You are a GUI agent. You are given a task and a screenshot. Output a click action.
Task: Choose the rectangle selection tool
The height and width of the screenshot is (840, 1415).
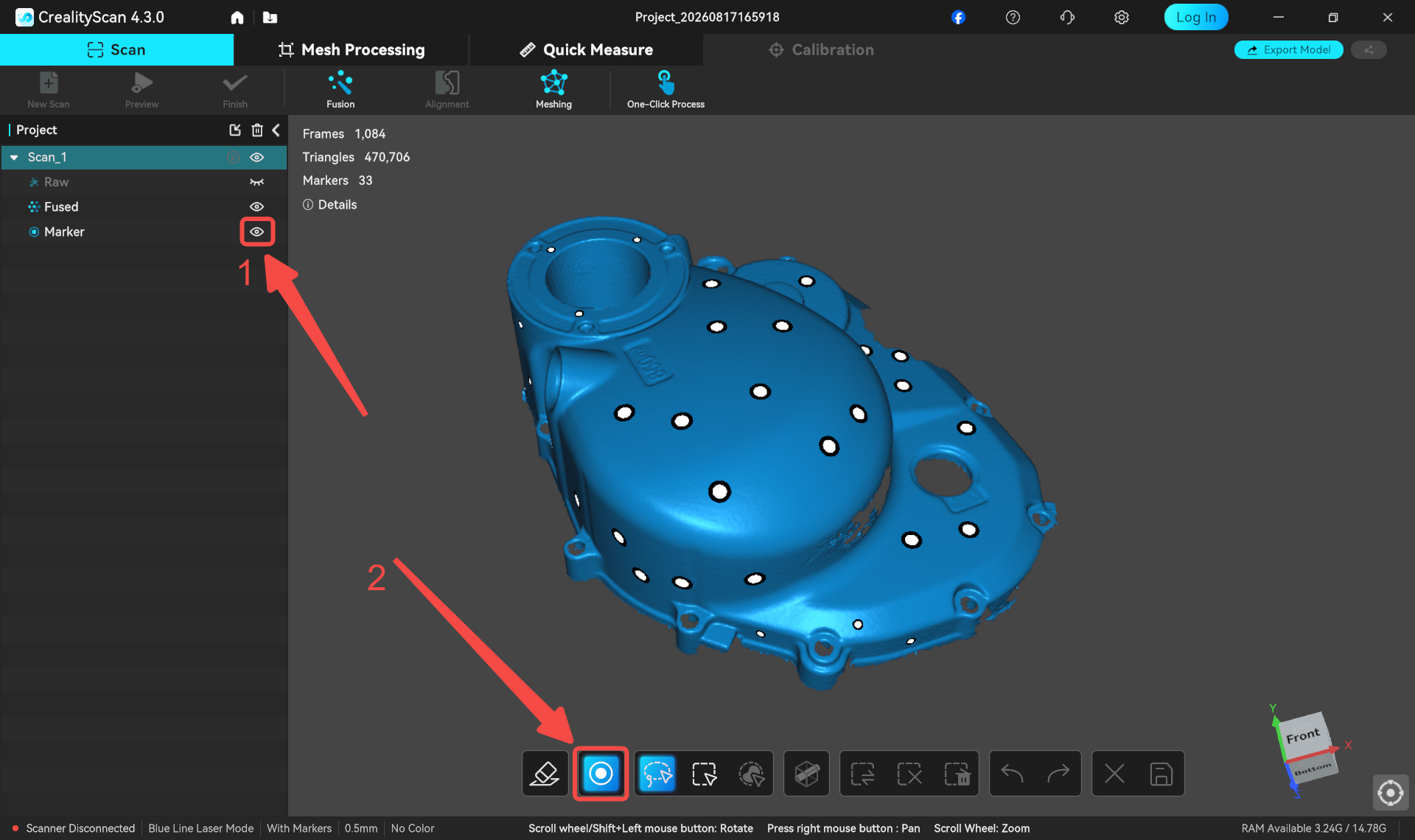click(x=704, y=774)
